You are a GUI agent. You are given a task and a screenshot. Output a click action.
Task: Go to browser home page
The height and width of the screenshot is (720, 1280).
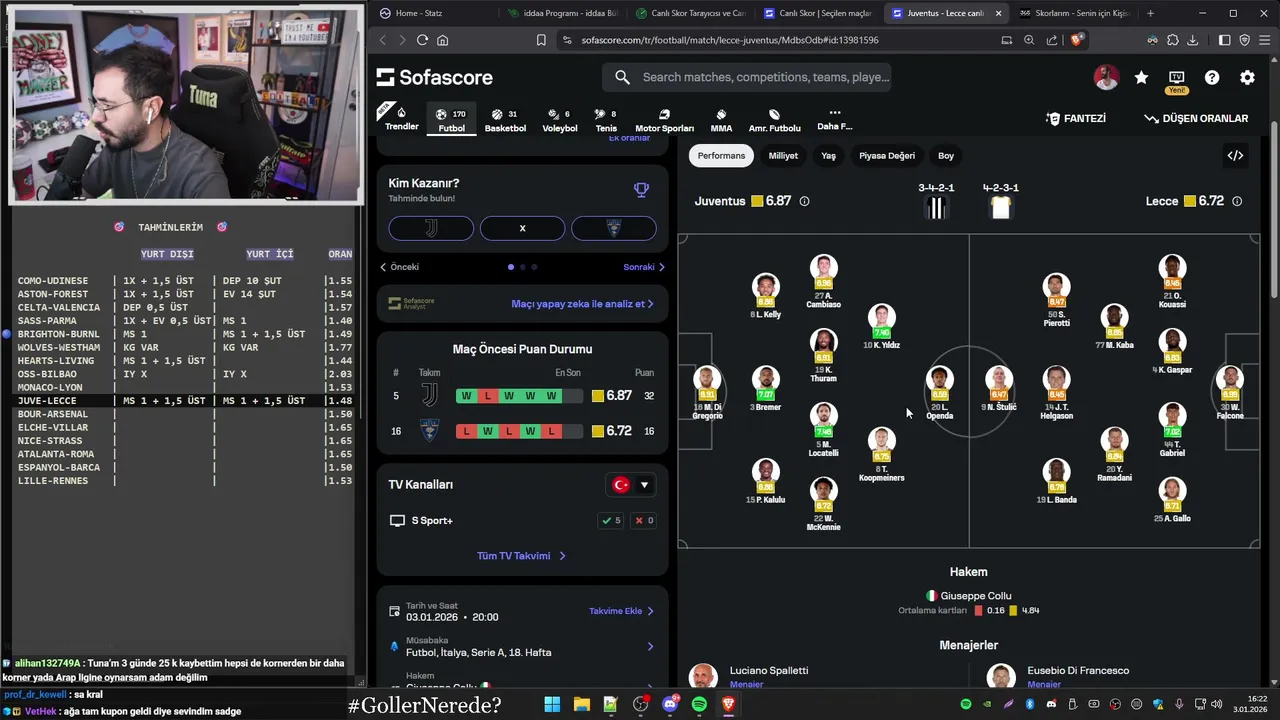[x=443, y=40]
